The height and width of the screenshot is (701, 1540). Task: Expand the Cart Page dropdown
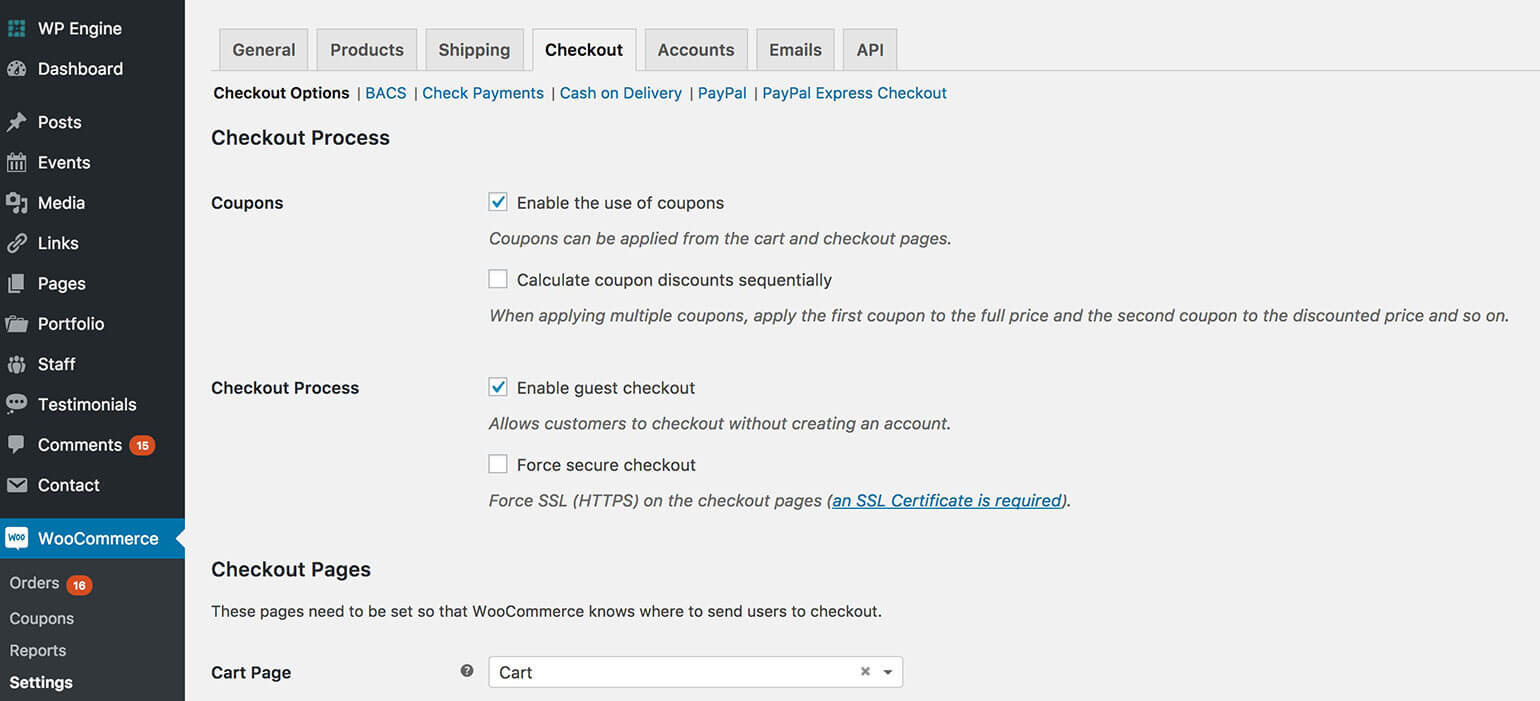point(886,671)
